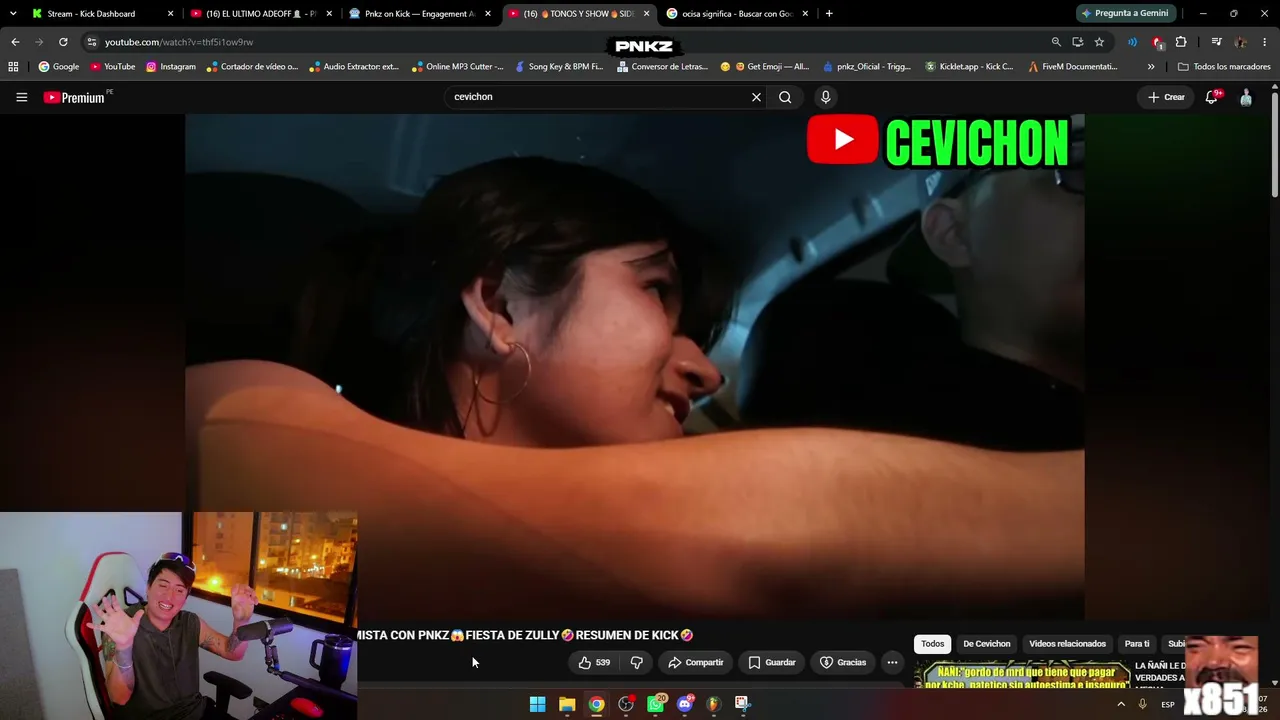Screen dimensions: 1280x720
Task: Open the Cortador de video bookmark
Action: coord(253,67)
